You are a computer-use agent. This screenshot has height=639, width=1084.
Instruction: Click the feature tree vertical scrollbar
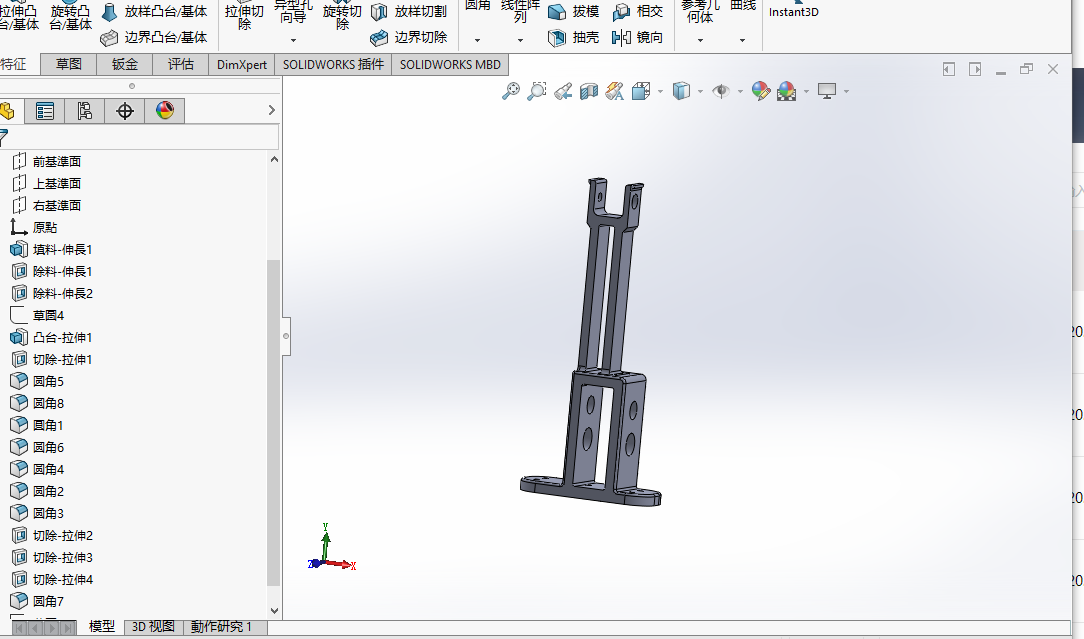coord(274,420)
